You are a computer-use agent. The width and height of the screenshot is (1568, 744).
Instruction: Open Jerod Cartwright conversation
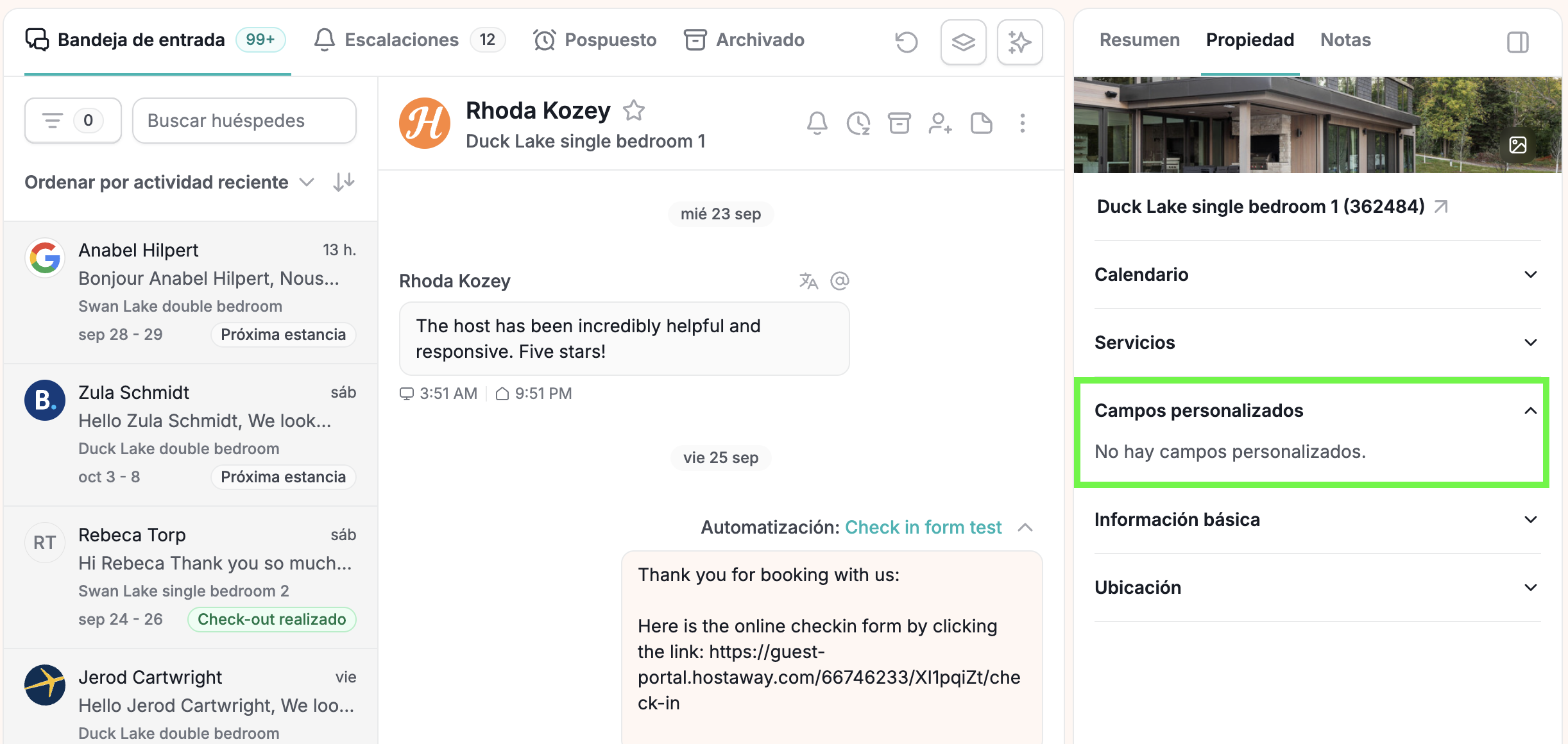click(x=191, y=698)
